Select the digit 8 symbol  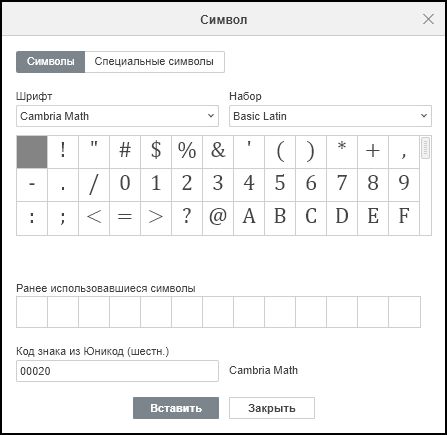(x=373, y=185)
